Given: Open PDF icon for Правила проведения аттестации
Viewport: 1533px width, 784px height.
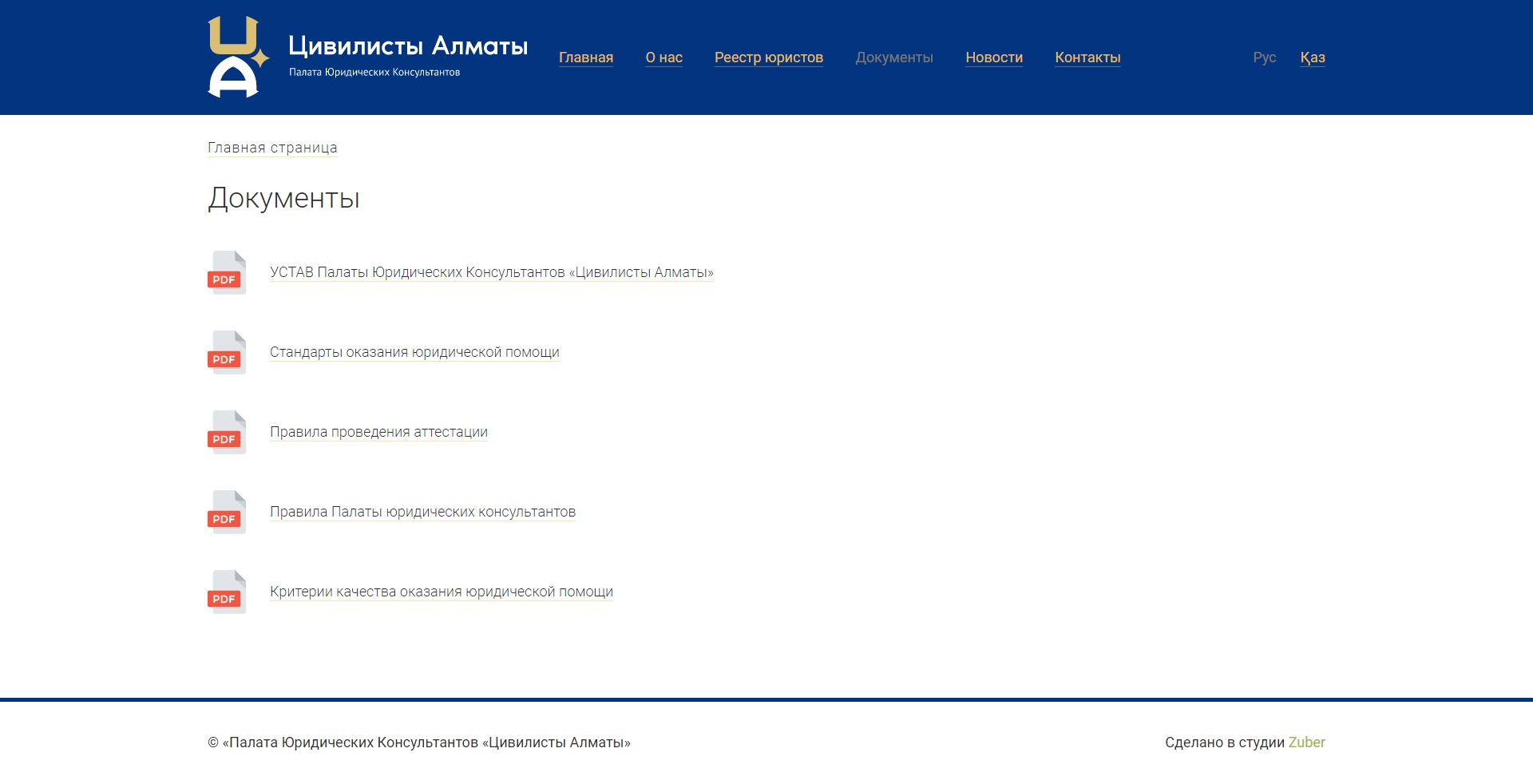Looking at the screenshot, I should click(227, 432).
